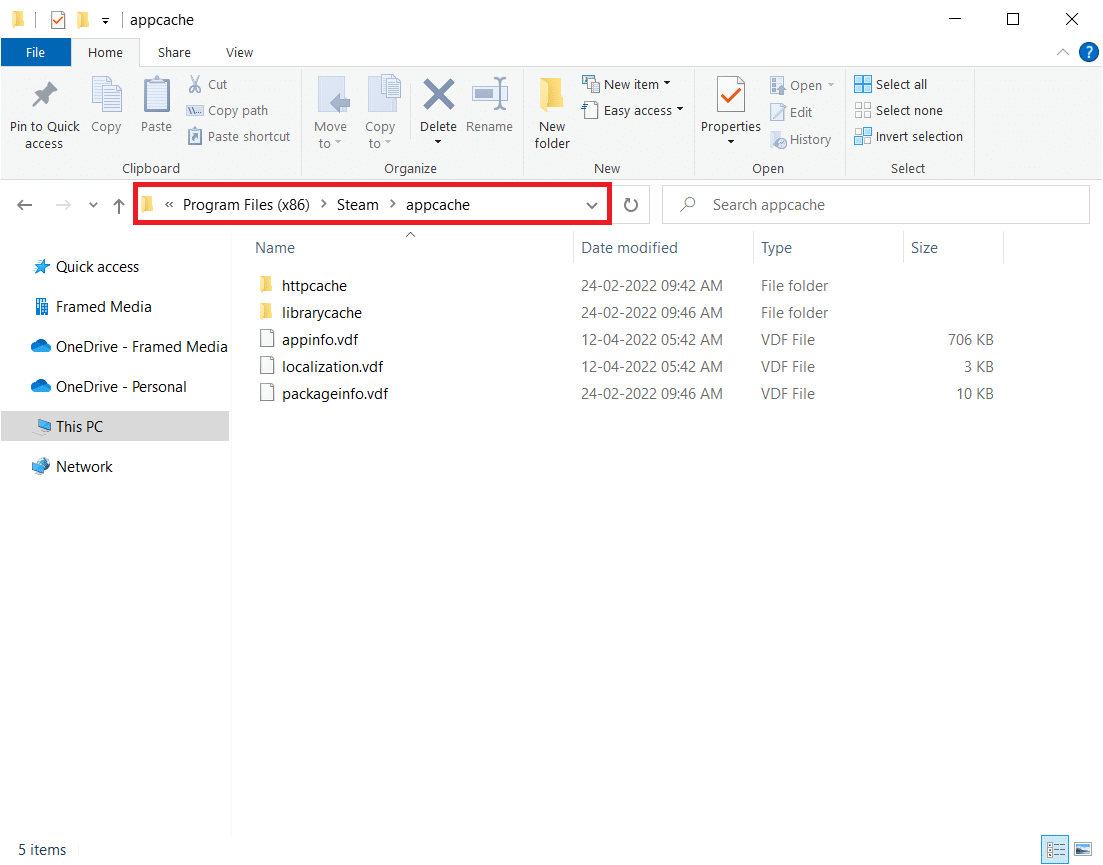Sort by the Name column header
This screenshot has height=865, width=1103.
tap(275, 248)
